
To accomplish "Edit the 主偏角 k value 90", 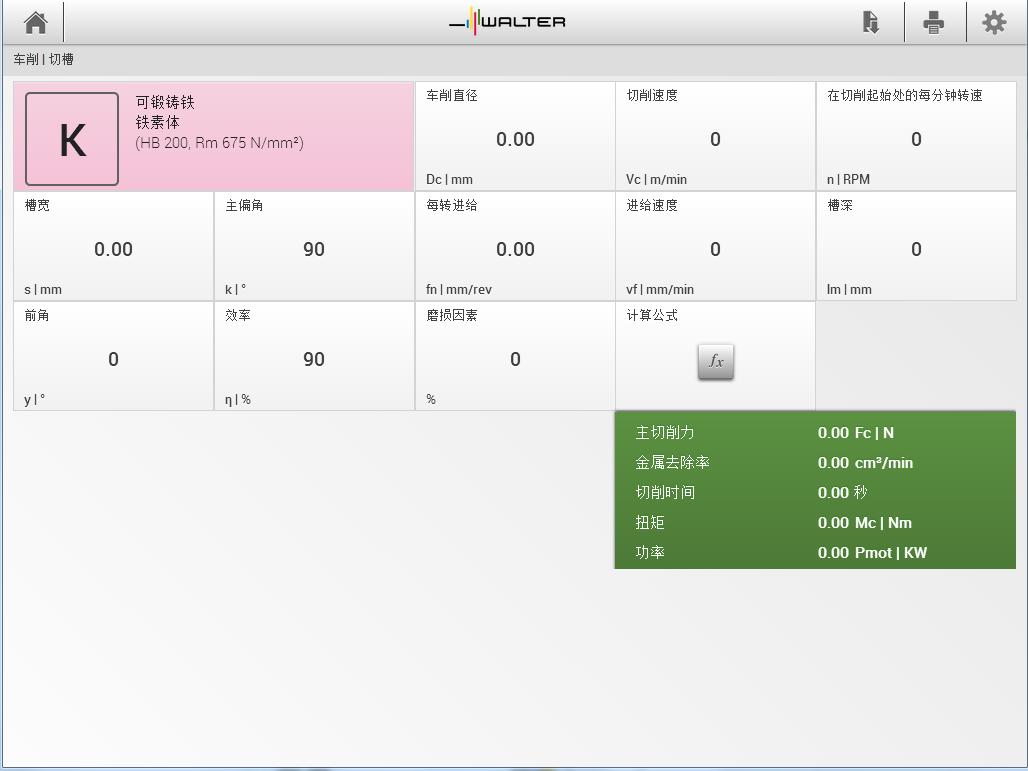I will point(314,247).
